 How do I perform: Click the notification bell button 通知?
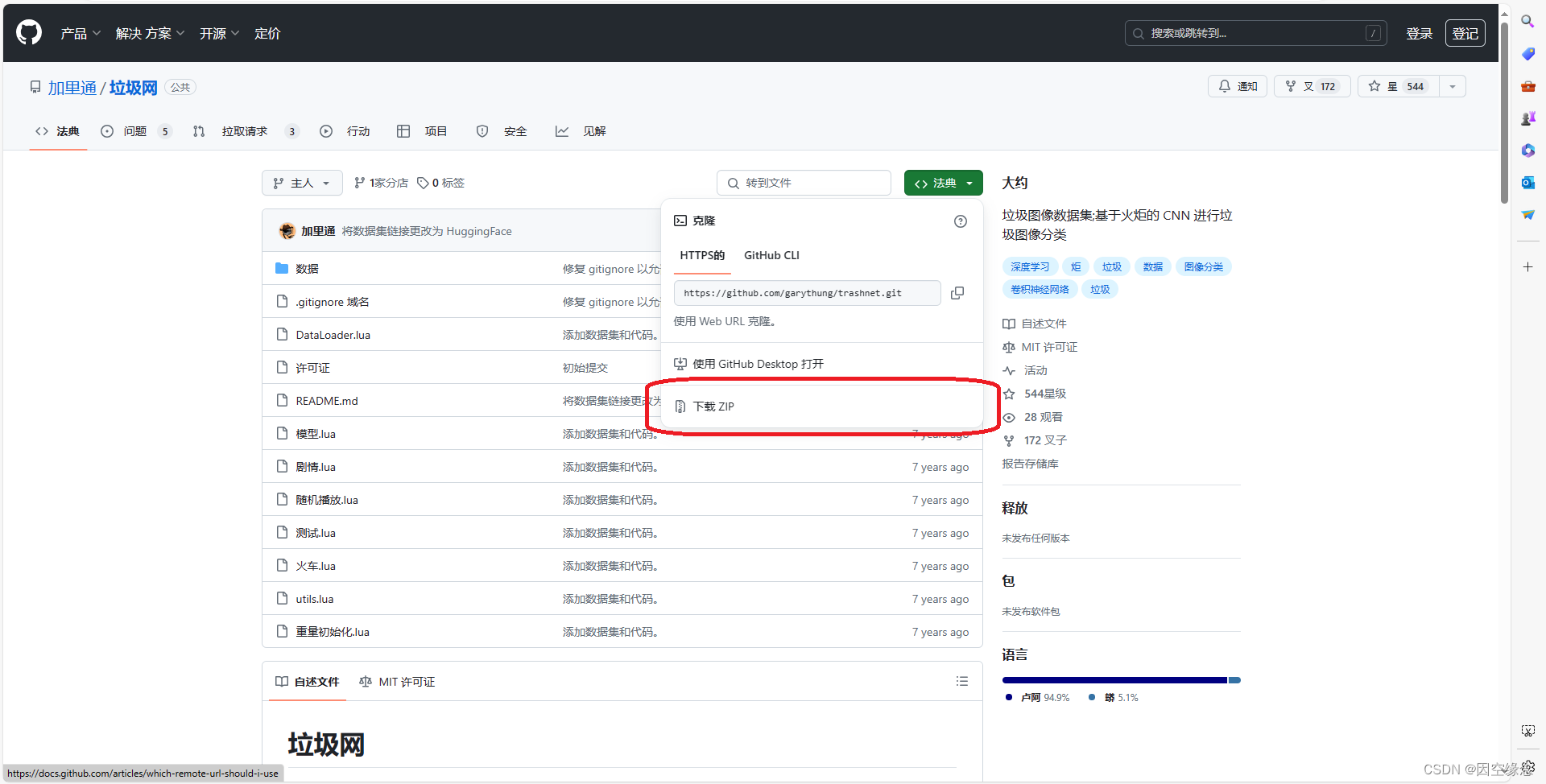pyautogui.click(x=1238, y=86)
